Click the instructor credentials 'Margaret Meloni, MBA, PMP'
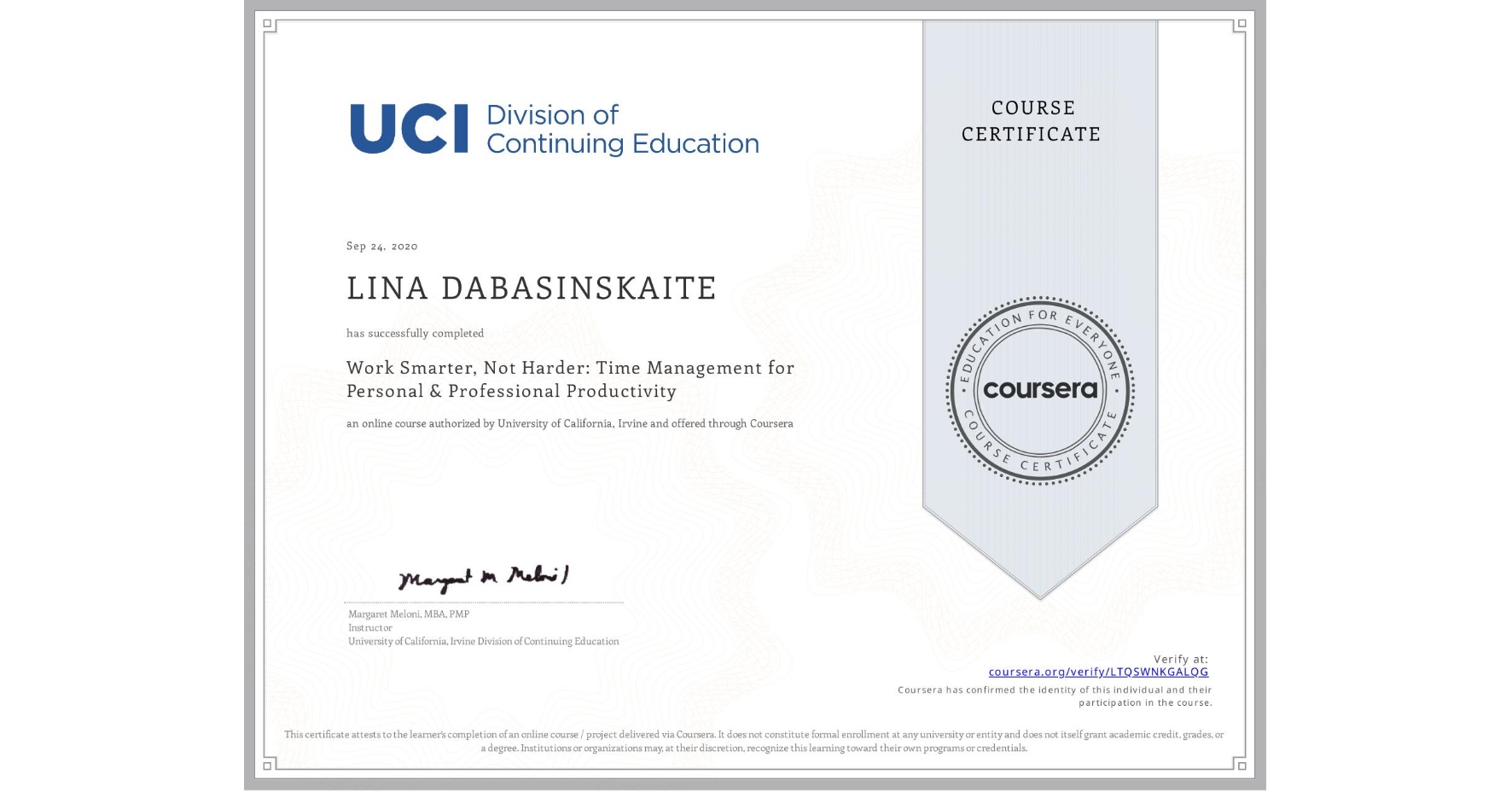 click(408, 613)
